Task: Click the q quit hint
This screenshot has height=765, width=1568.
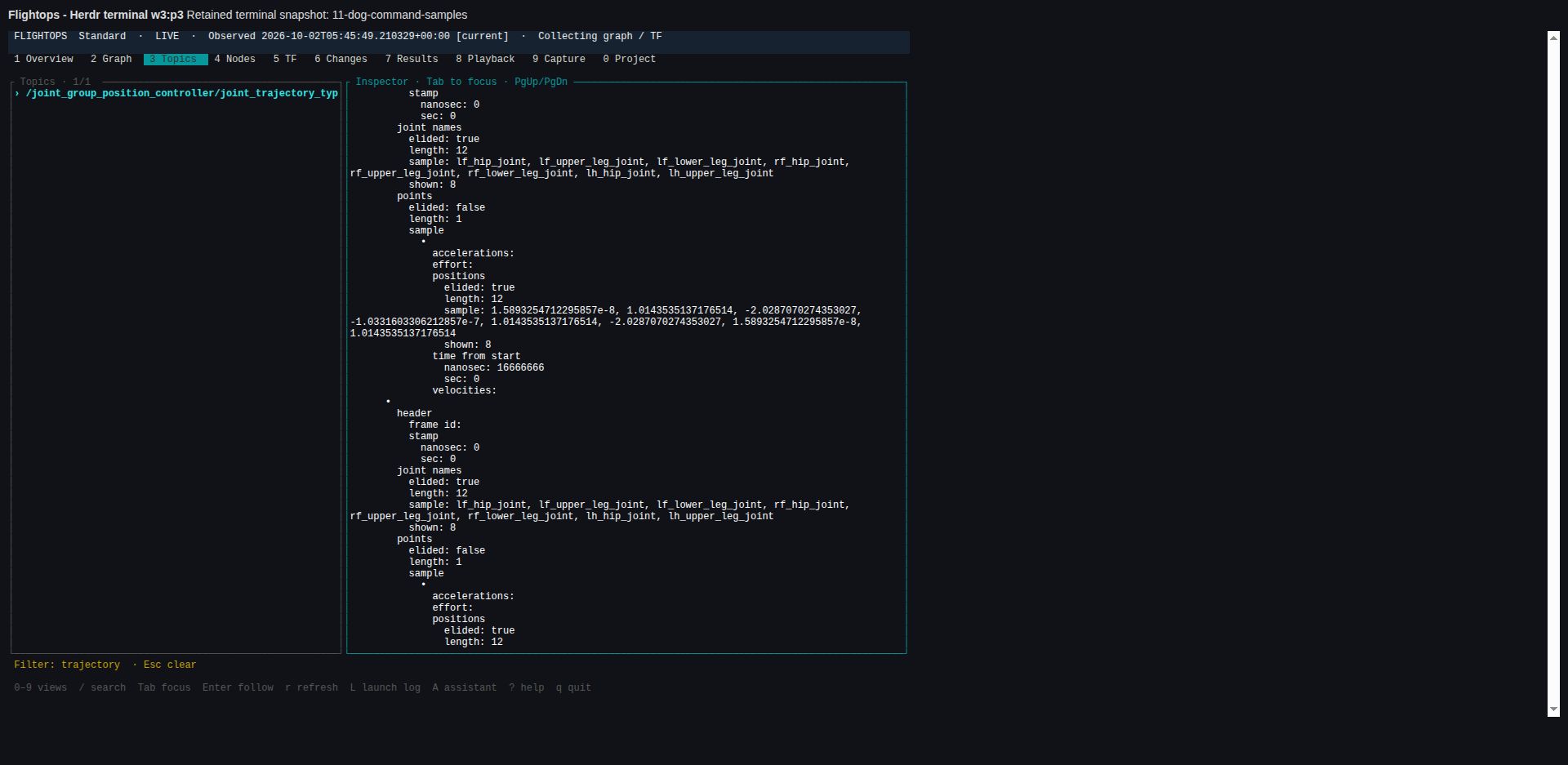Action: (x=573, y=687)
